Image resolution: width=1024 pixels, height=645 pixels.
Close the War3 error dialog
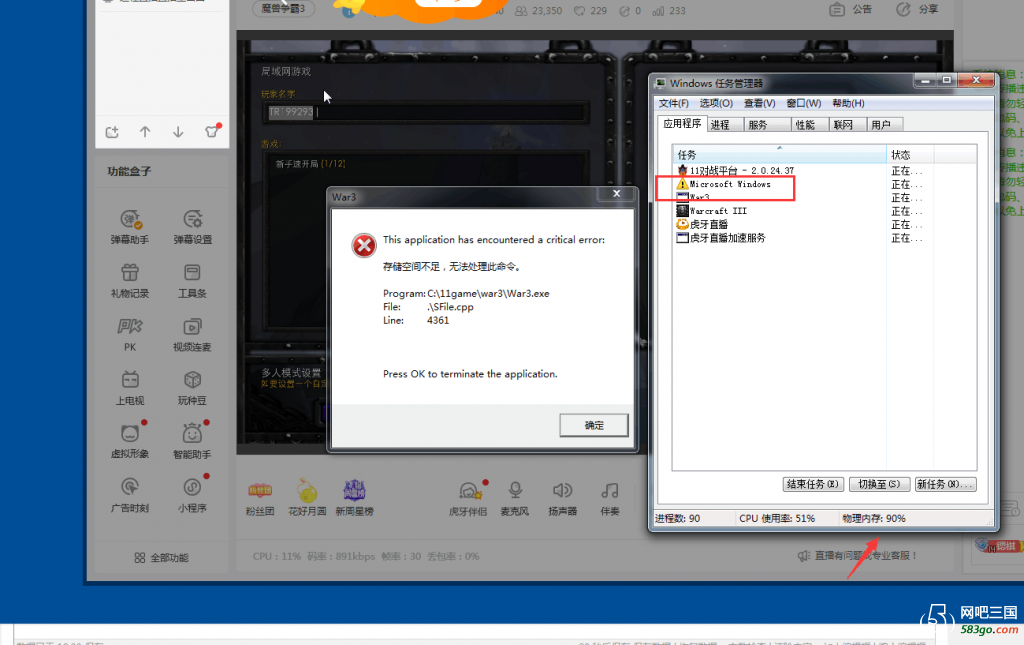[616, 194]
